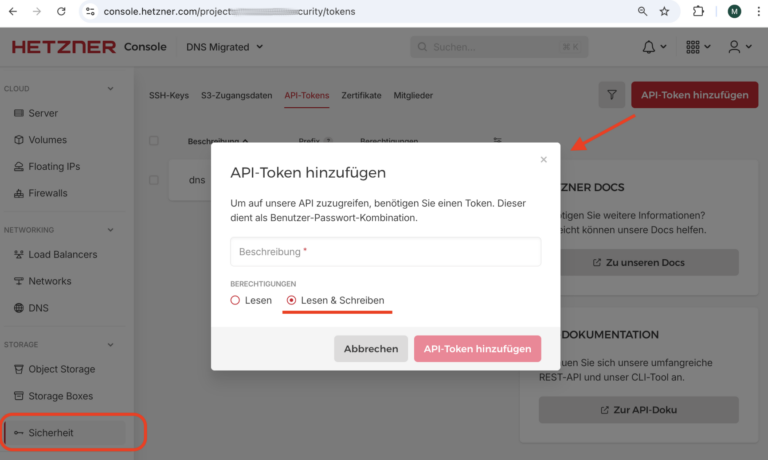Image resolution: width=768 pixels, height=460 pixels.
Task: Collapse the CLOUD sidebar section
Action: (110, 89)
